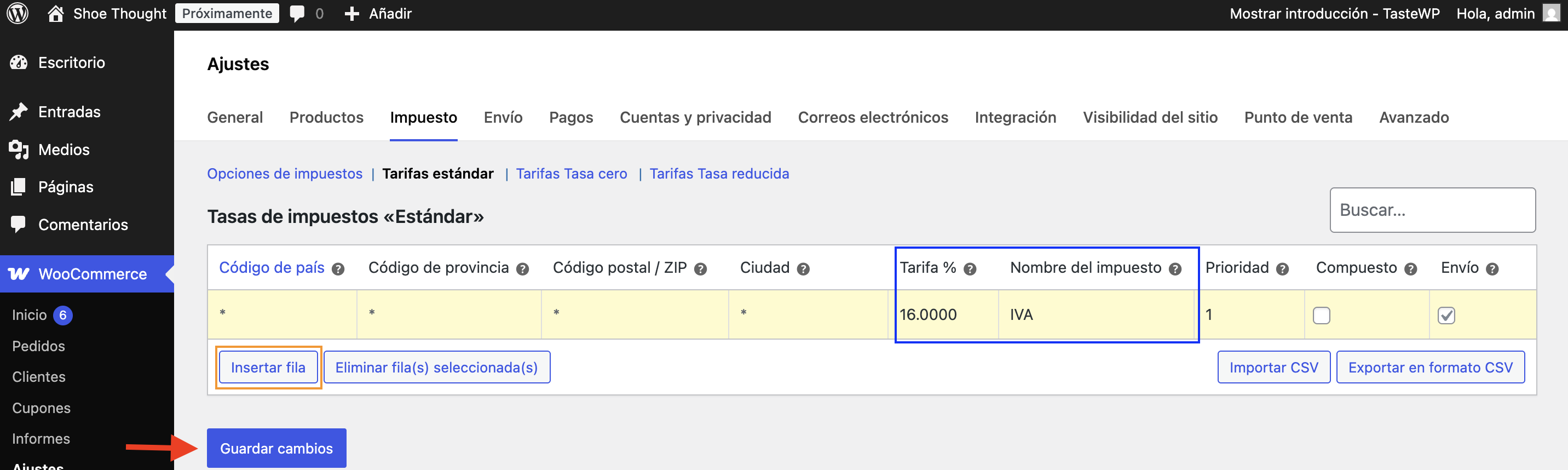Image resolution: width=1568 pixels, height=470 pixels.
Task: Focus the Buscar search field
Action: (1432, 210)
